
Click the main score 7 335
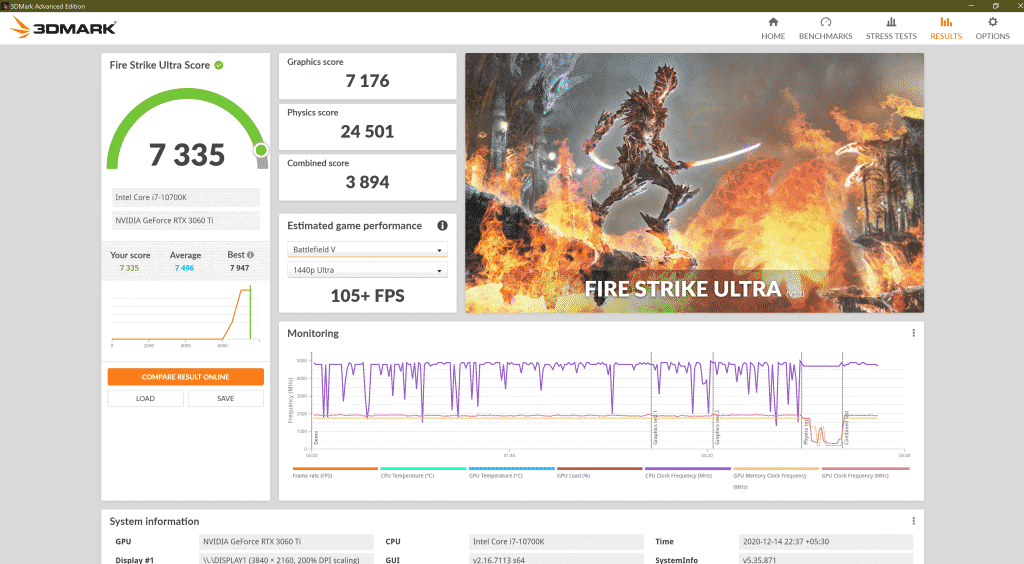coord(187,155)
